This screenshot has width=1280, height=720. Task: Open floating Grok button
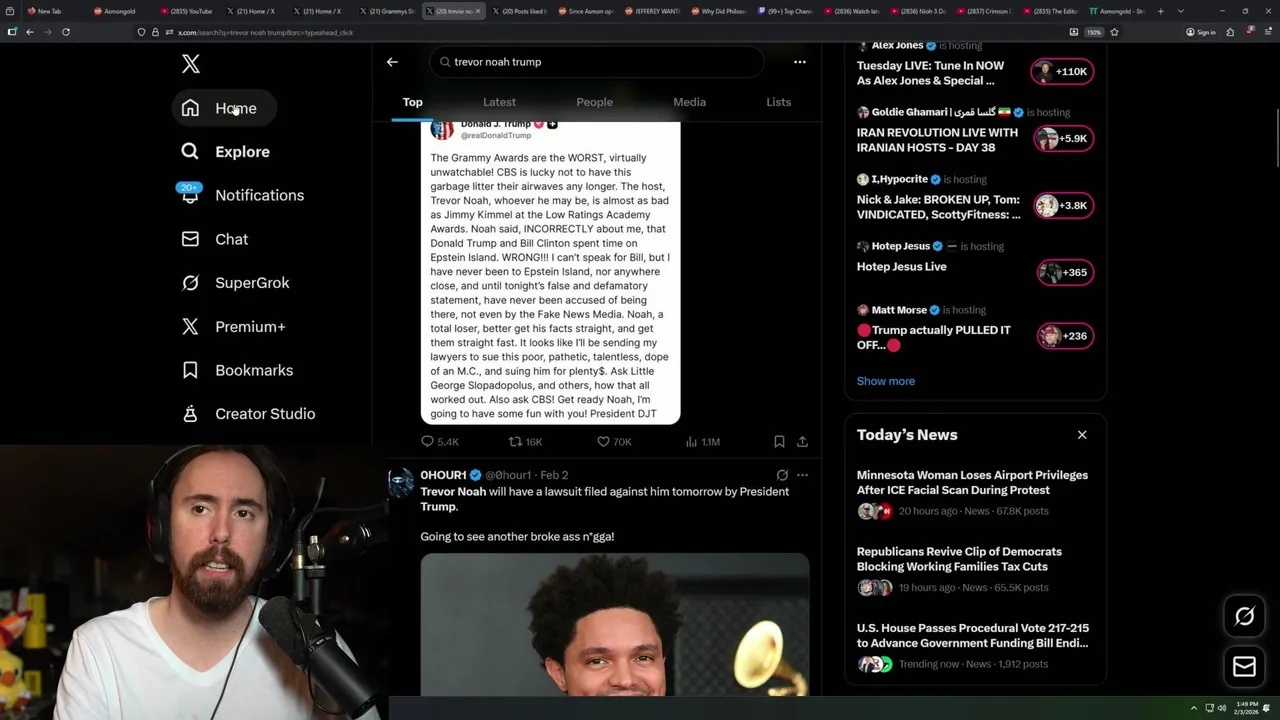(x=1244, y=617)
